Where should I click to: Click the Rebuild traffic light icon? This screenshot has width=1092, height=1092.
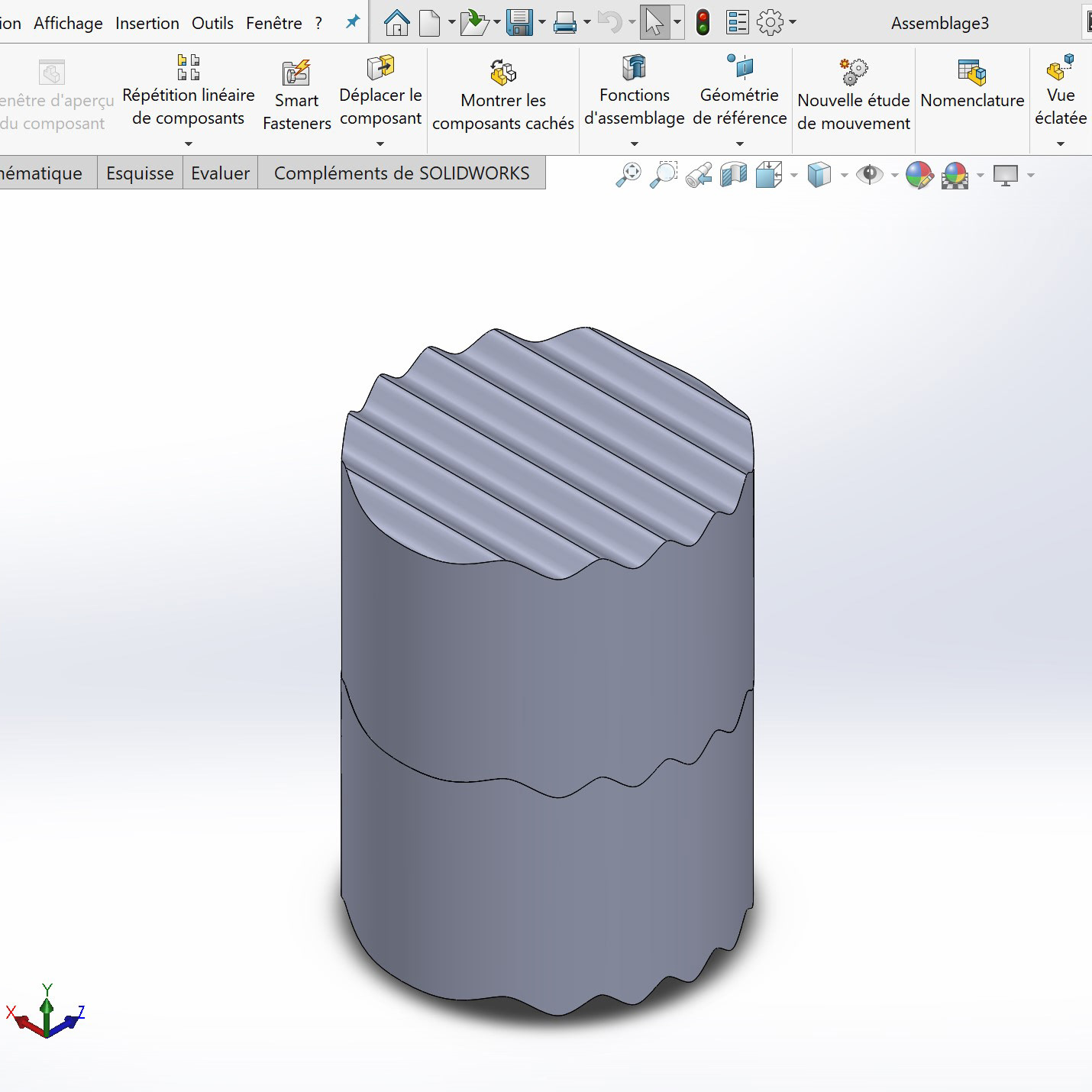coord(703,22)
